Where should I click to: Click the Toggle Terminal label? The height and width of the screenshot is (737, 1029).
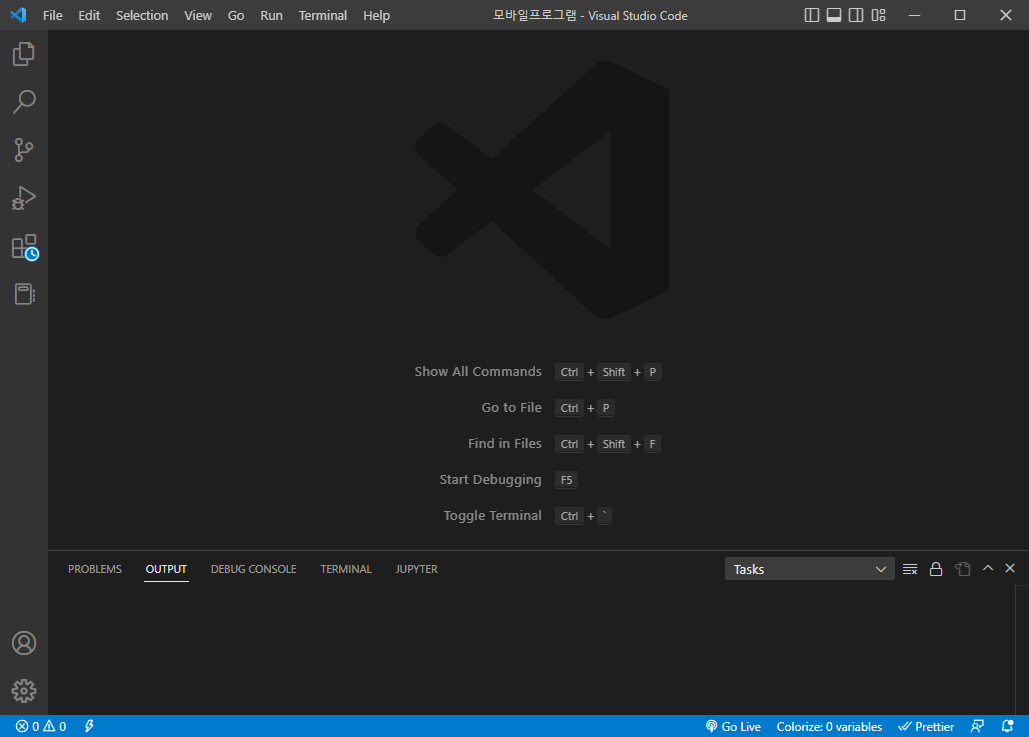492,516
